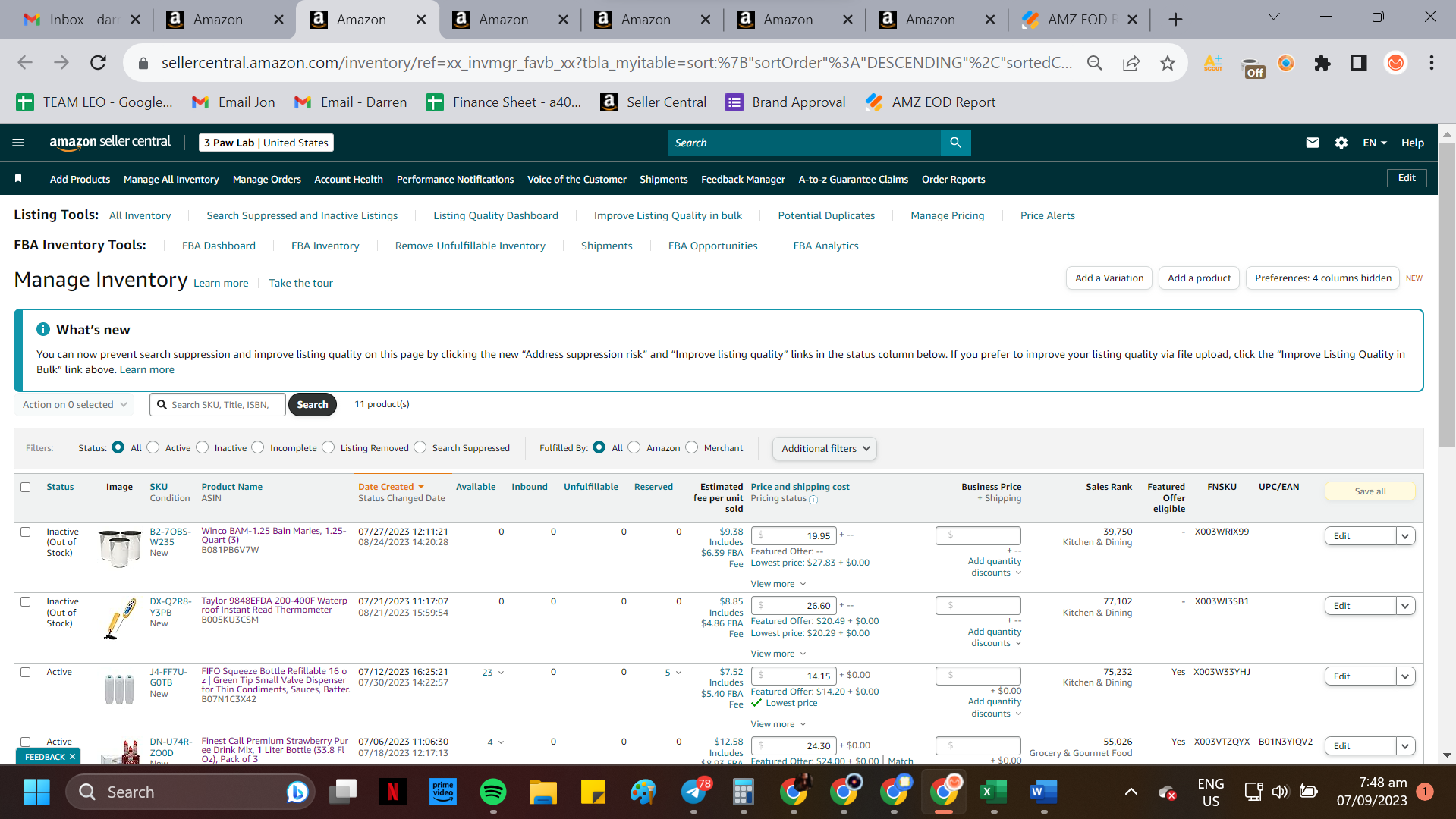This screenshot has width=1456, height=819.
Task: Click the AMZScout extension icon
Action: (1213, 63)
